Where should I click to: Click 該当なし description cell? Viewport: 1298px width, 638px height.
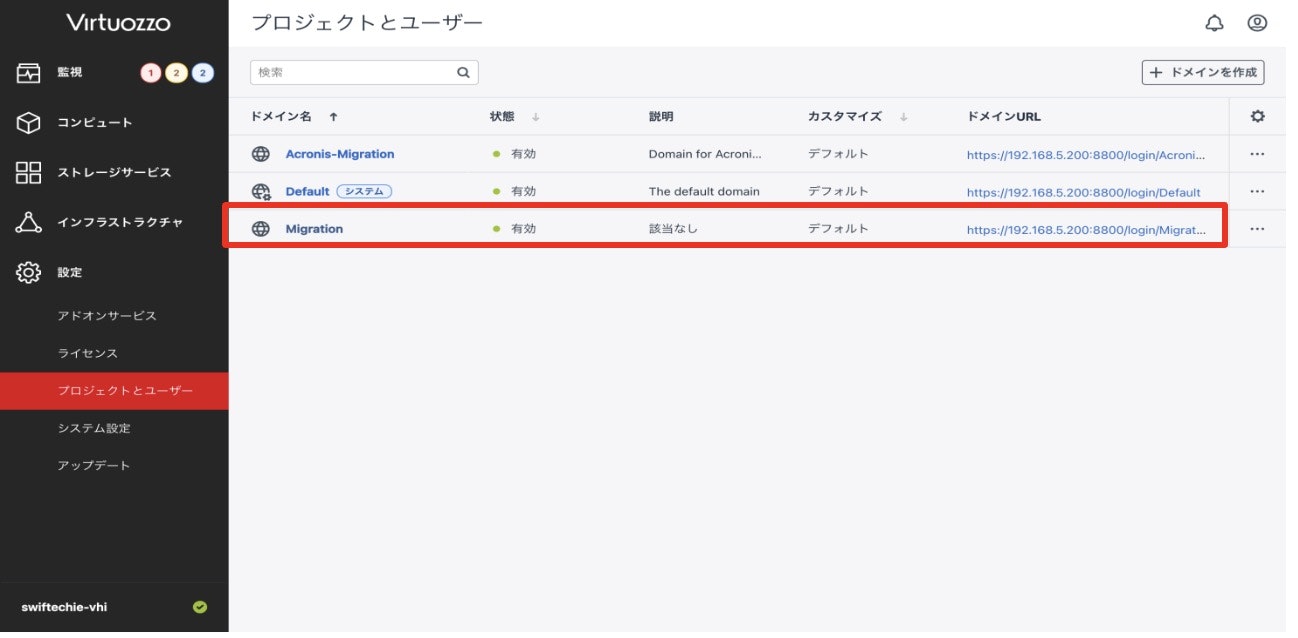tap(673, 229)
